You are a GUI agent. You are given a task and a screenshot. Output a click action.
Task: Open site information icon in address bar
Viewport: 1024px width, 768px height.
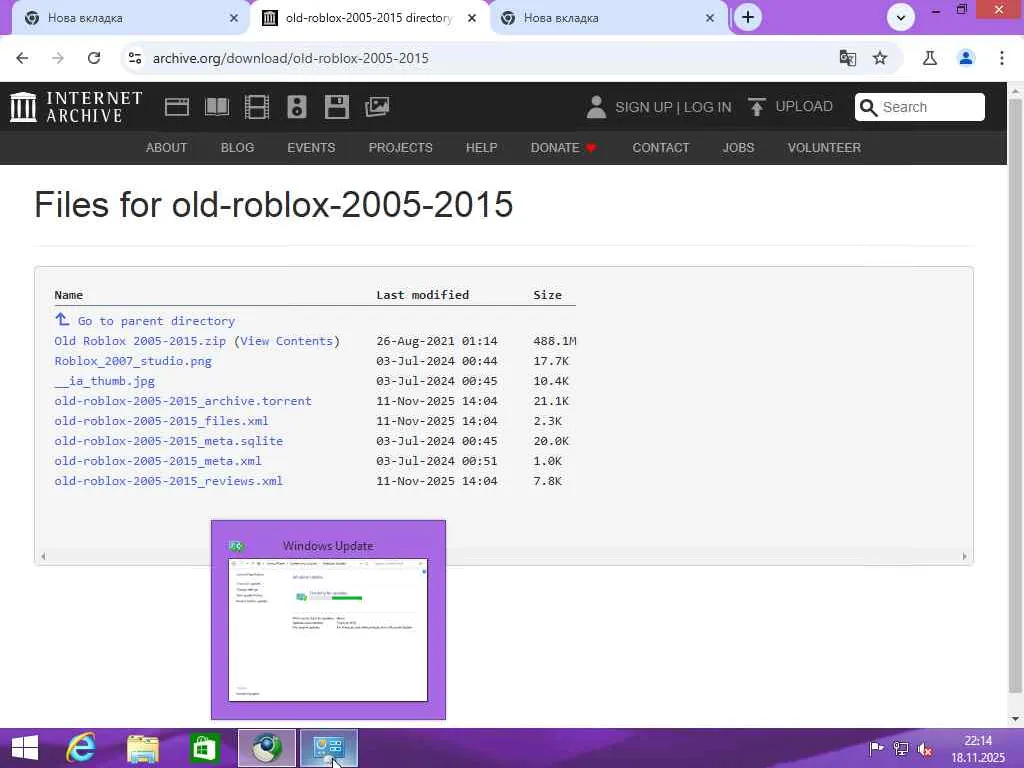(135, 58)
